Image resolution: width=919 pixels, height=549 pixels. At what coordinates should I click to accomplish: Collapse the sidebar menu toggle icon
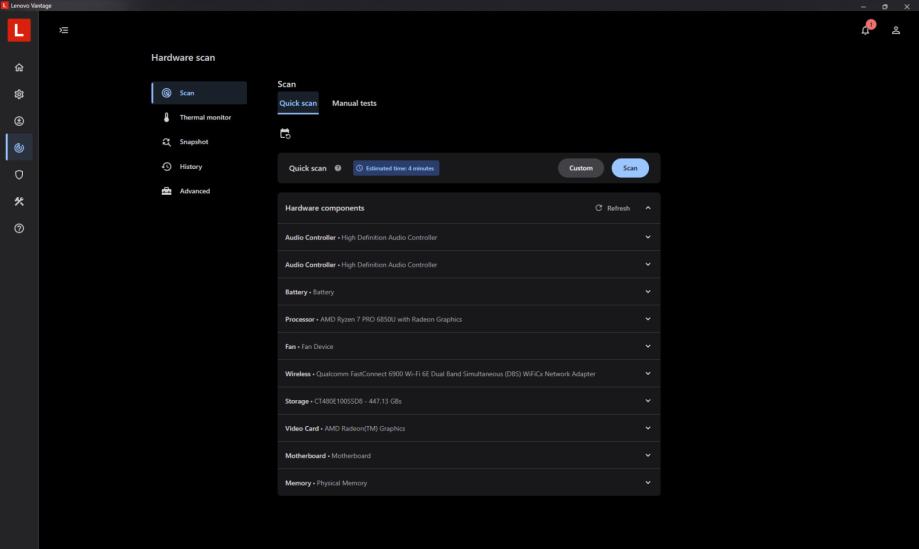(x=64, y=30)
